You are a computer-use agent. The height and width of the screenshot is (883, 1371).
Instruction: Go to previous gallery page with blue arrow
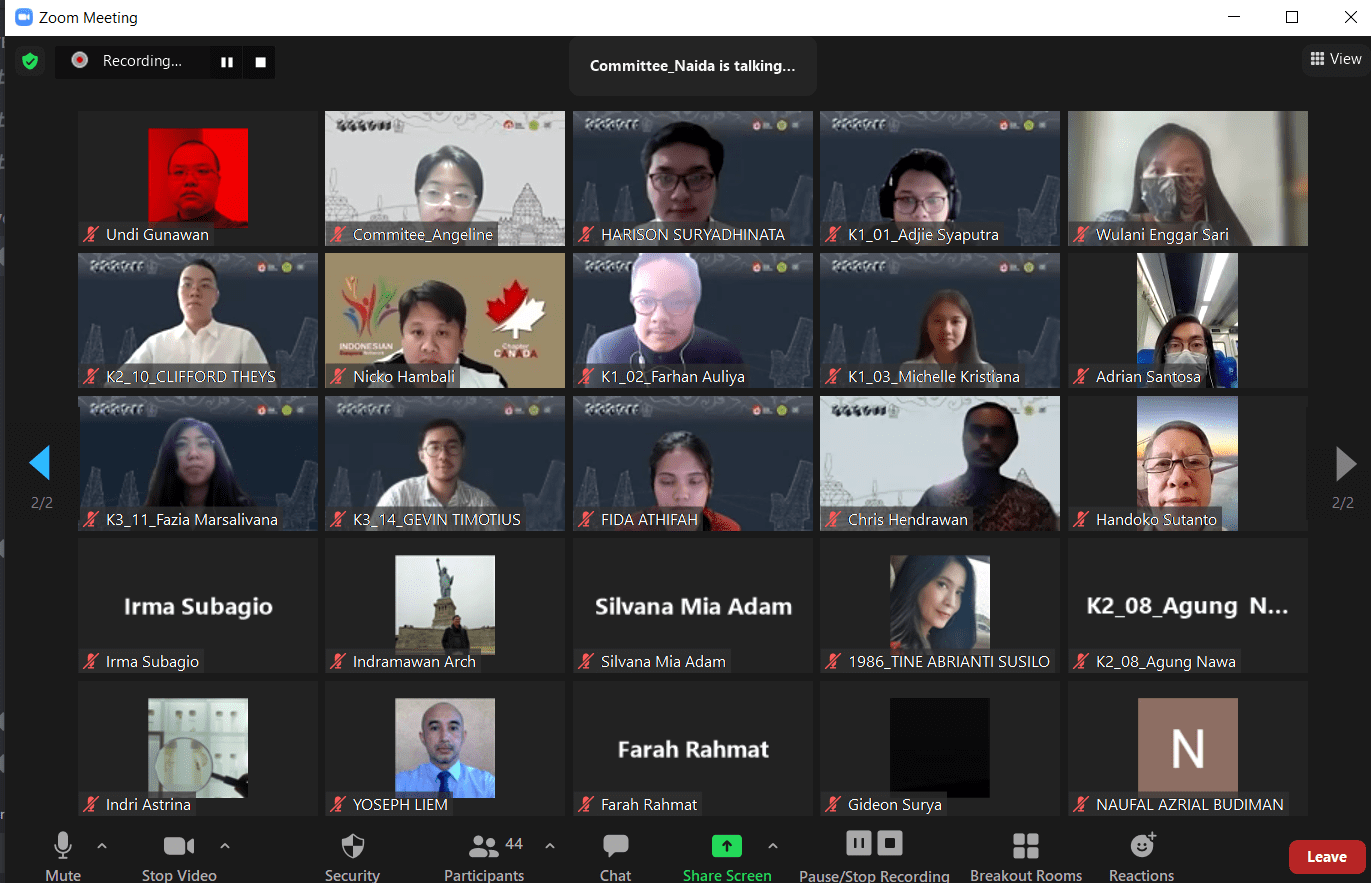(40, 463)
